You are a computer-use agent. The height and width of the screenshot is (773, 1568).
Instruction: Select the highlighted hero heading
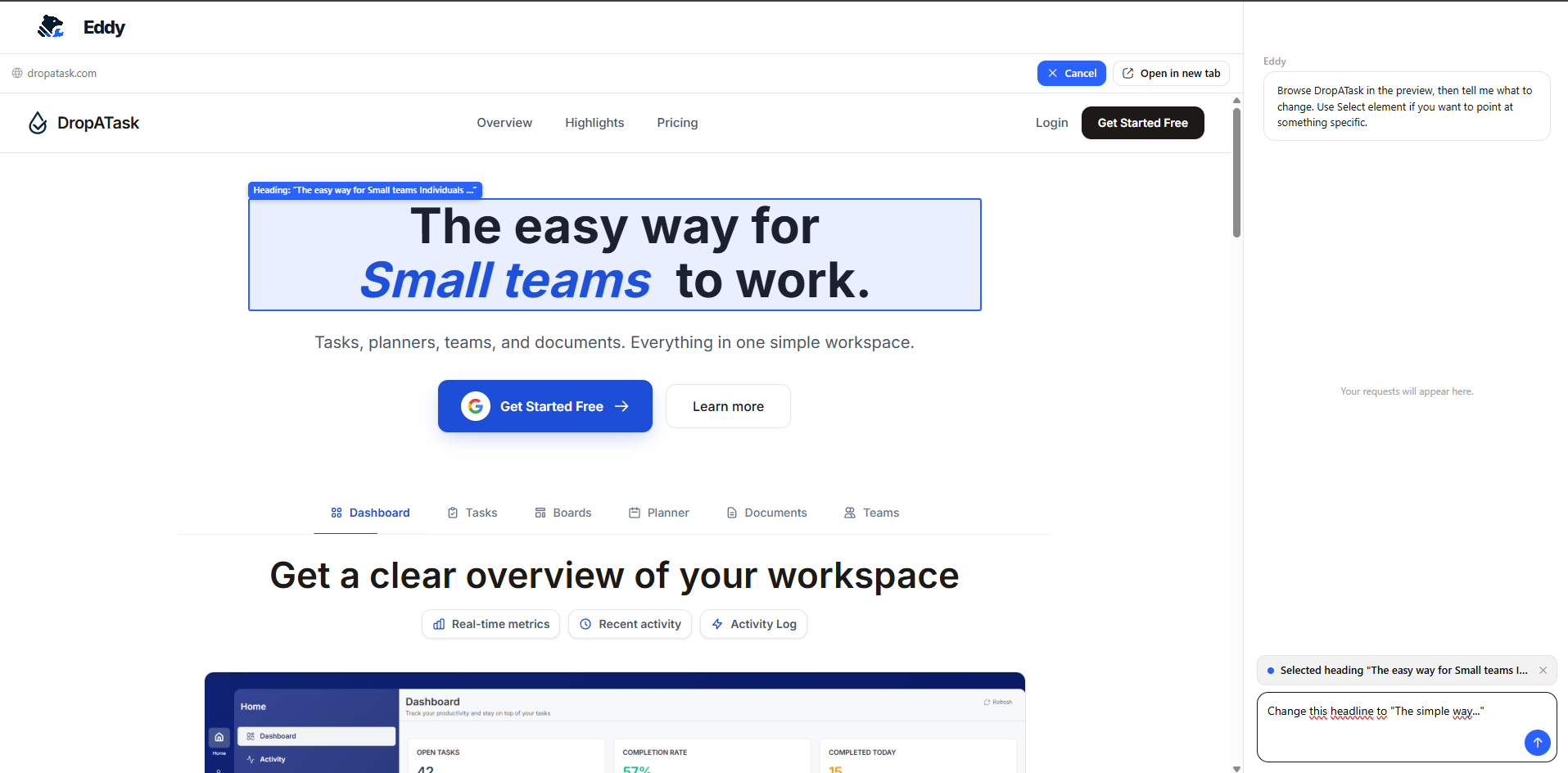click(615, 255)
